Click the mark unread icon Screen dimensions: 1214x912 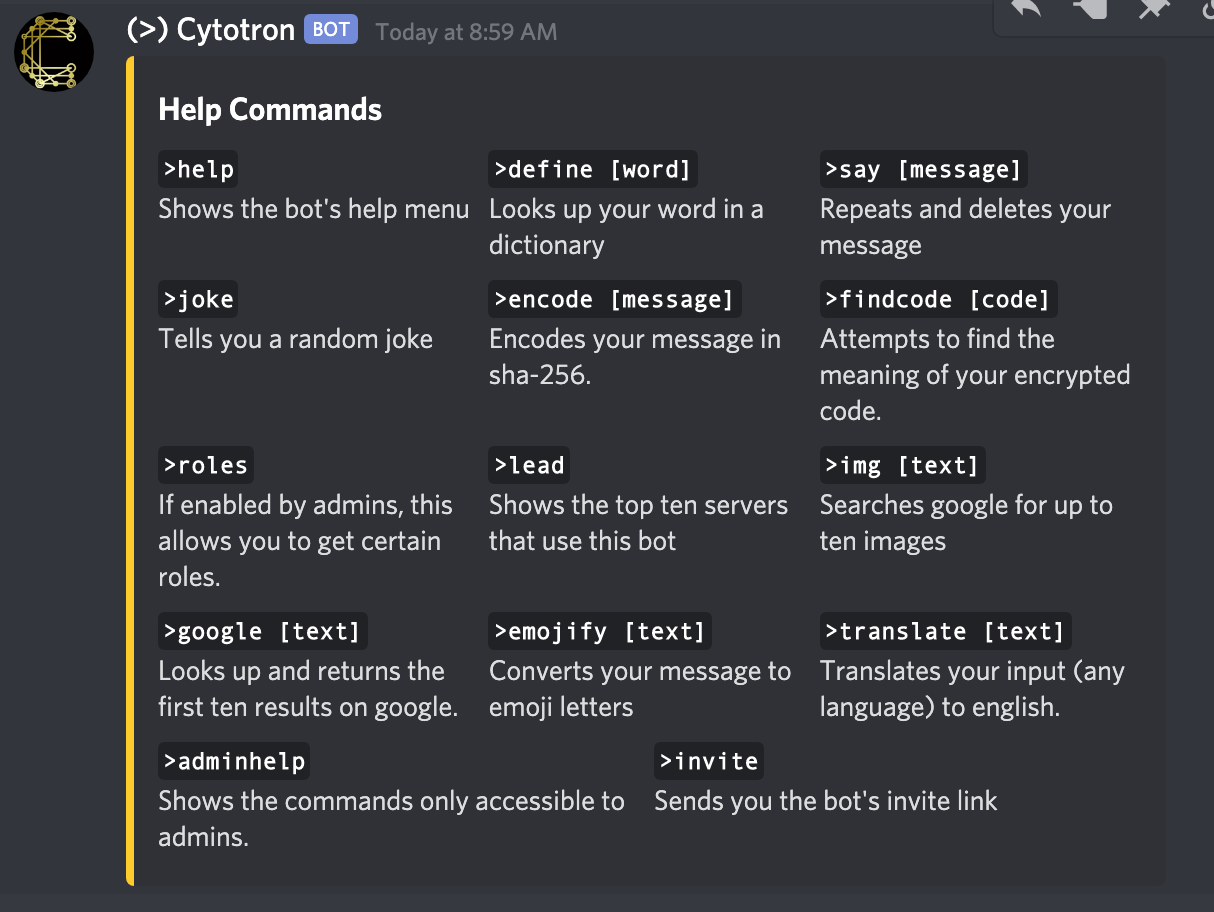tap(1091, 9)
